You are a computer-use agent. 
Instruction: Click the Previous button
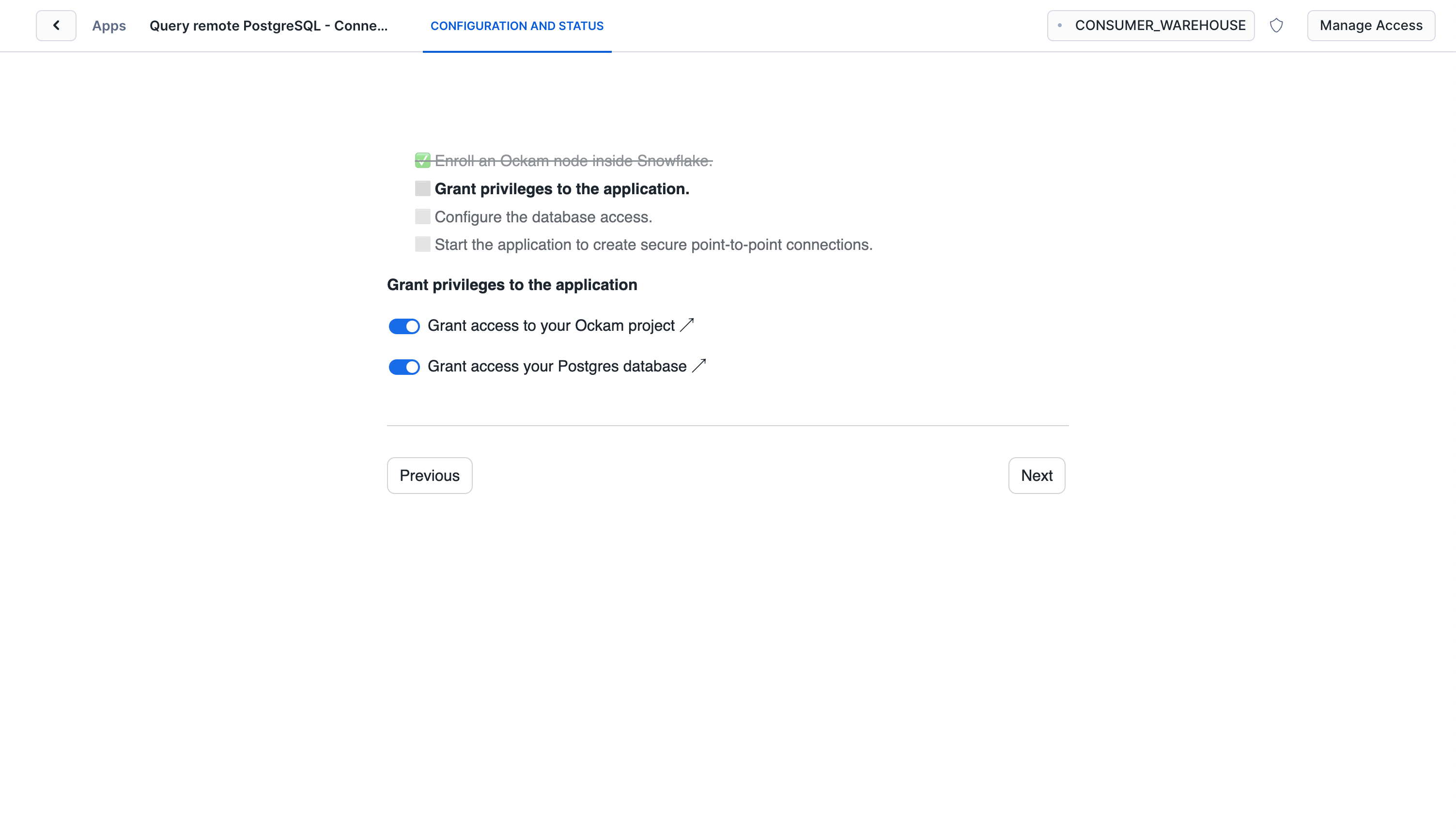tap(429, 476)
